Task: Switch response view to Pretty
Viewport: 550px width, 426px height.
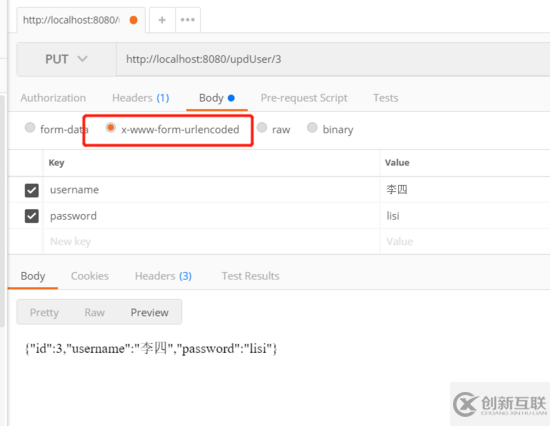Action: (x=44, y=312)
